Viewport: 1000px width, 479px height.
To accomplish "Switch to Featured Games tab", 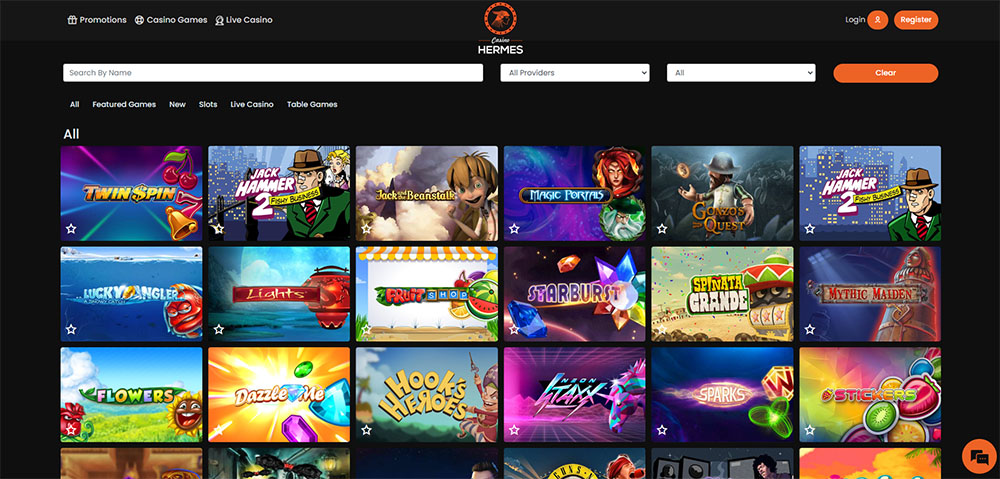I will click(124, 104).
